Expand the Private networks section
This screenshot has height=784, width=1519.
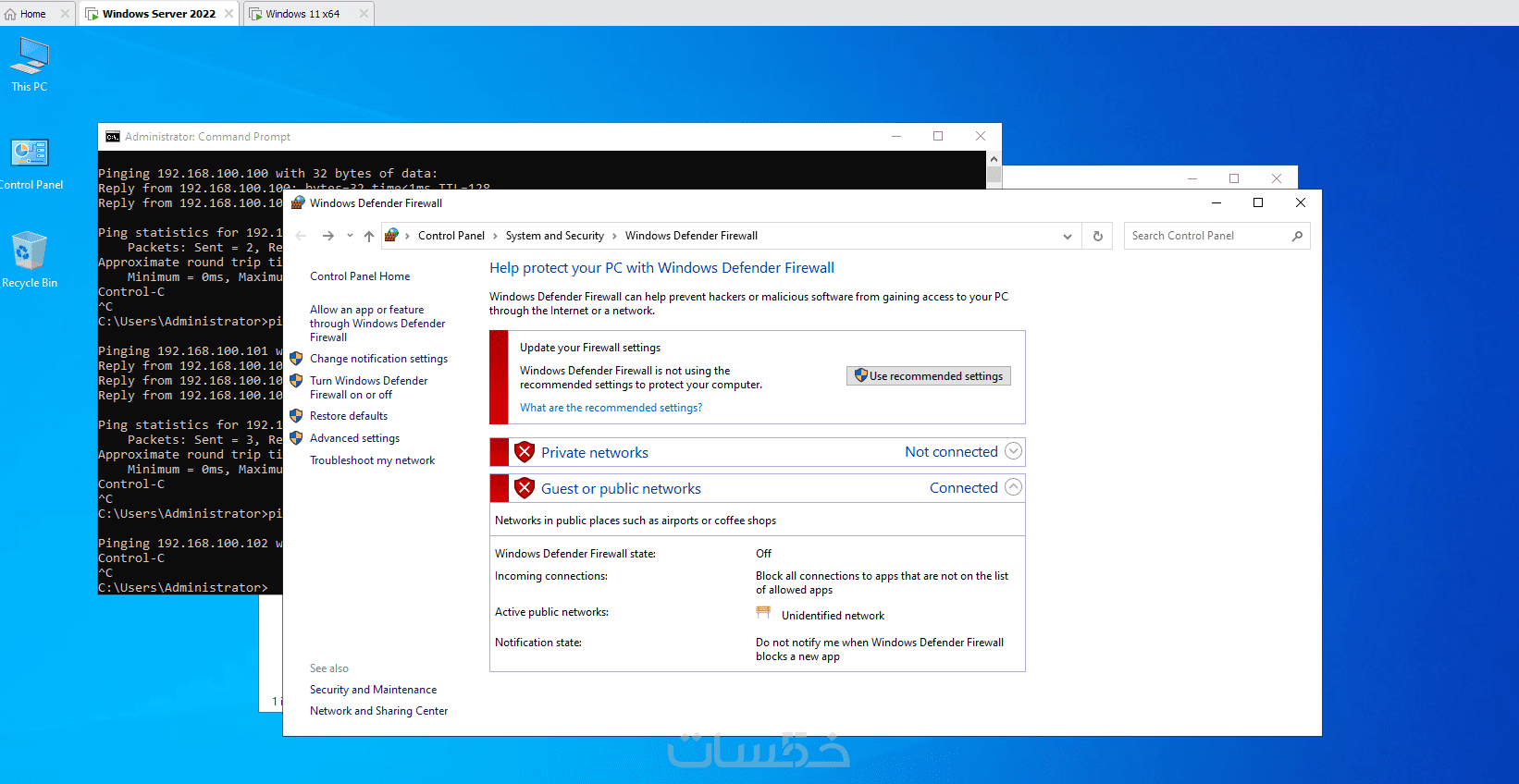tap(1014, 451)
